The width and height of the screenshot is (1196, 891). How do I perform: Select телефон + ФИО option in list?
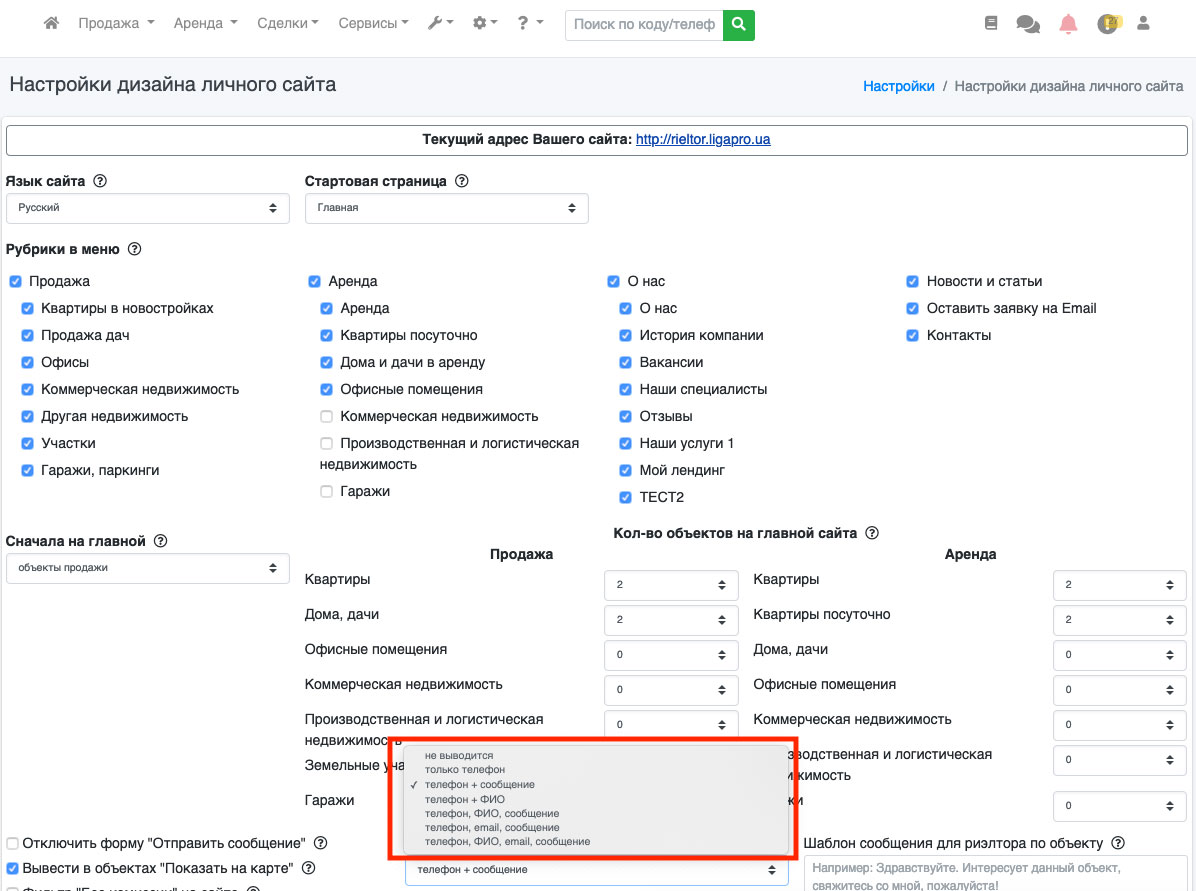click(x=464, y=799)
